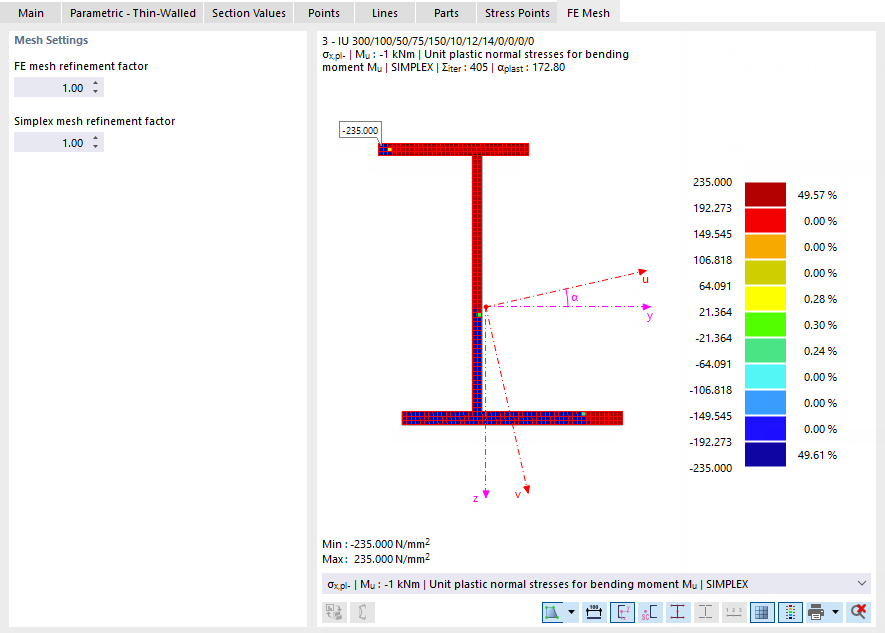Click the Max: 235.000 N/mm² text
885x633 pixels.
[x=376, y=559]
